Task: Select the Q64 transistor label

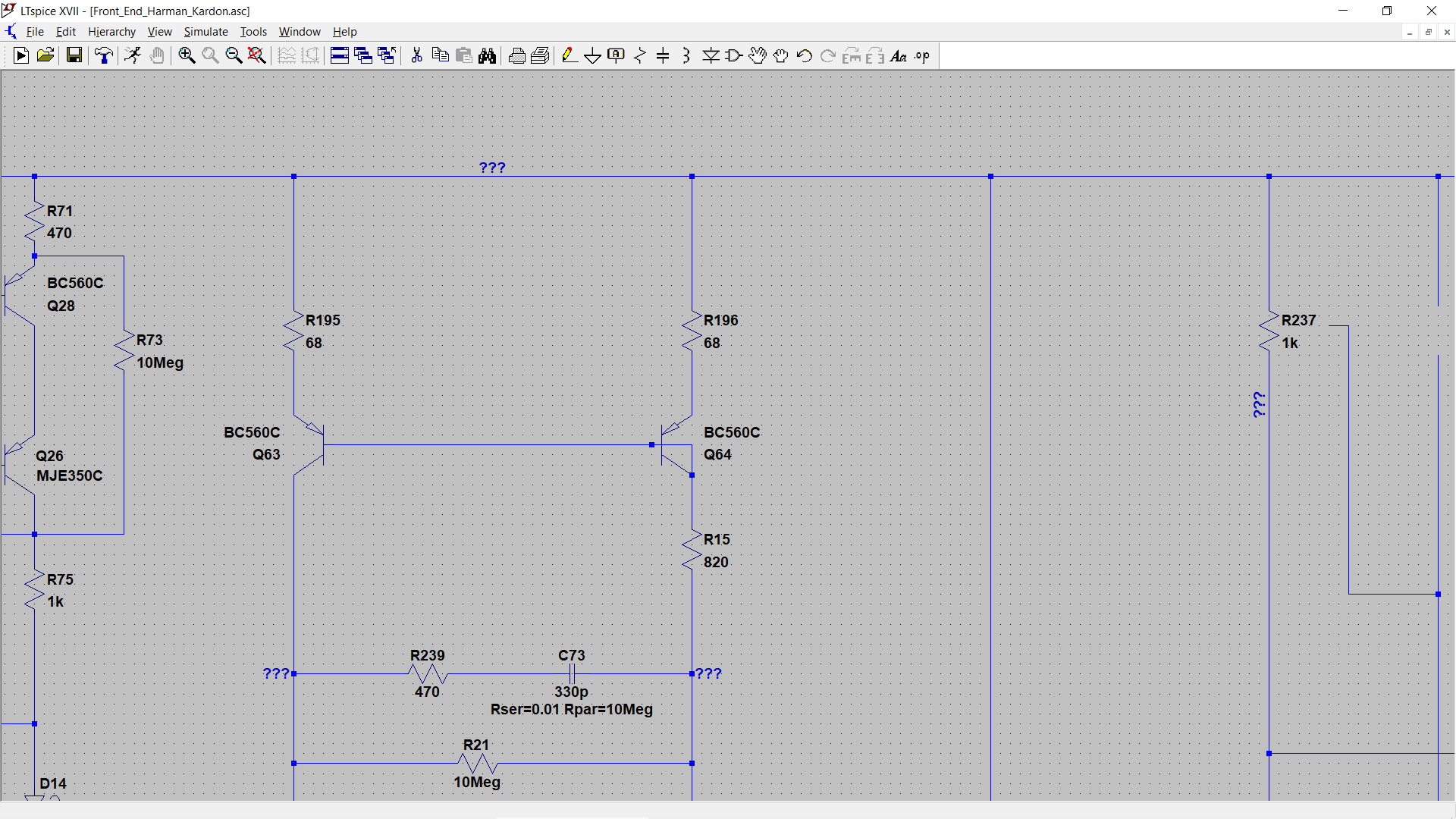Action: pos(717,454)
